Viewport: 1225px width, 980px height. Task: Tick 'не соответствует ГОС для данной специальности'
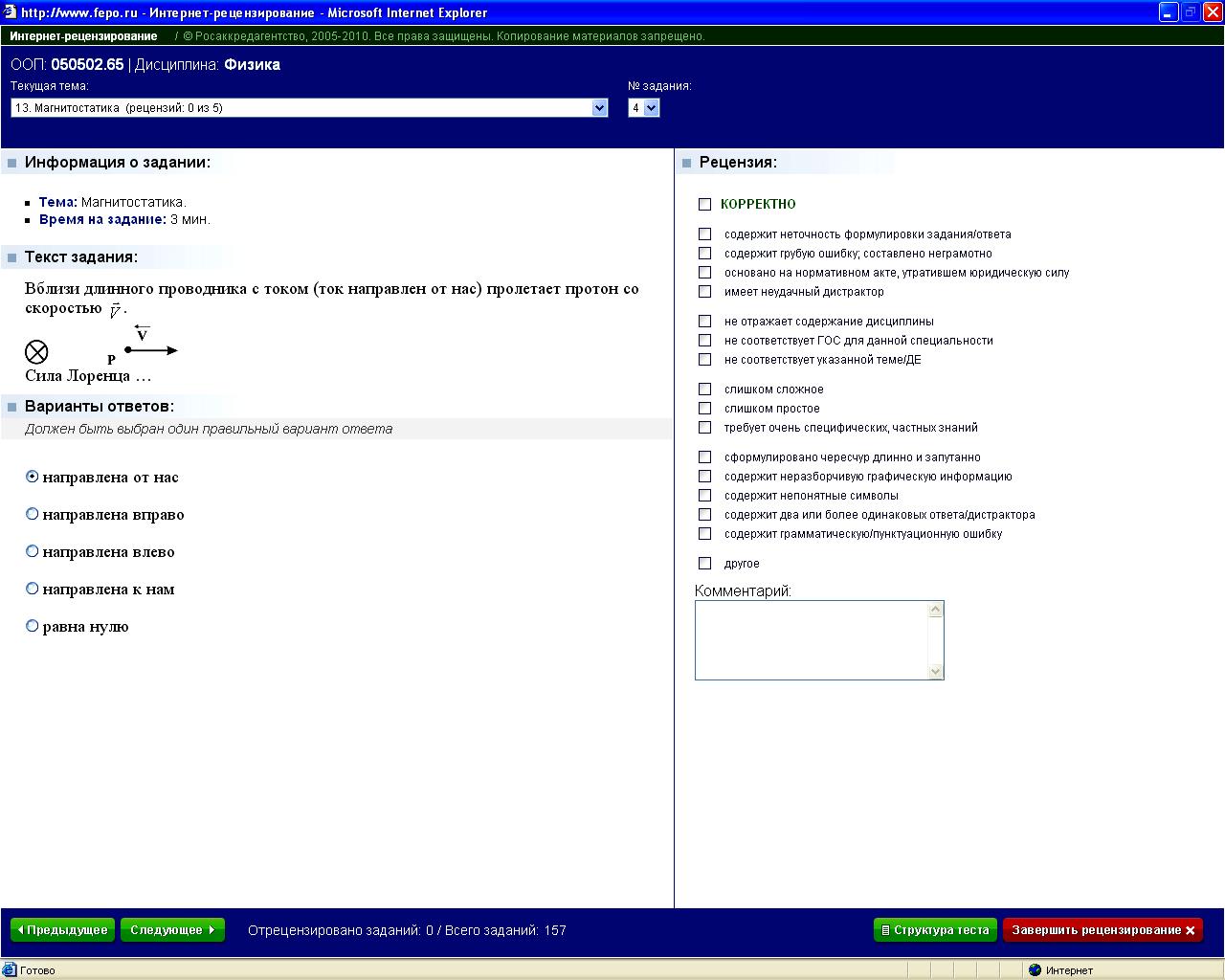click(x=705, y=340)
